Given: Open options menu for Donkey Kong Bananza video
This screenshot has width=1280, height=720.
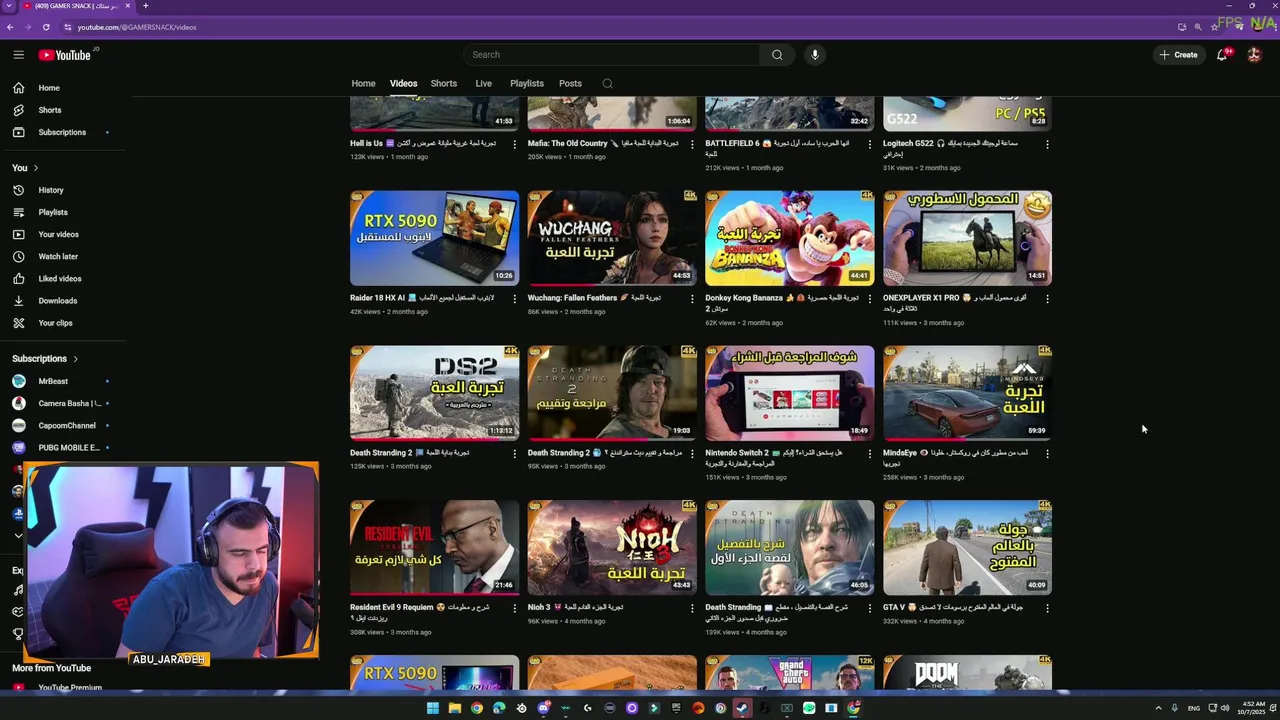Looking at the screenshot, I should tap(870, 298).
